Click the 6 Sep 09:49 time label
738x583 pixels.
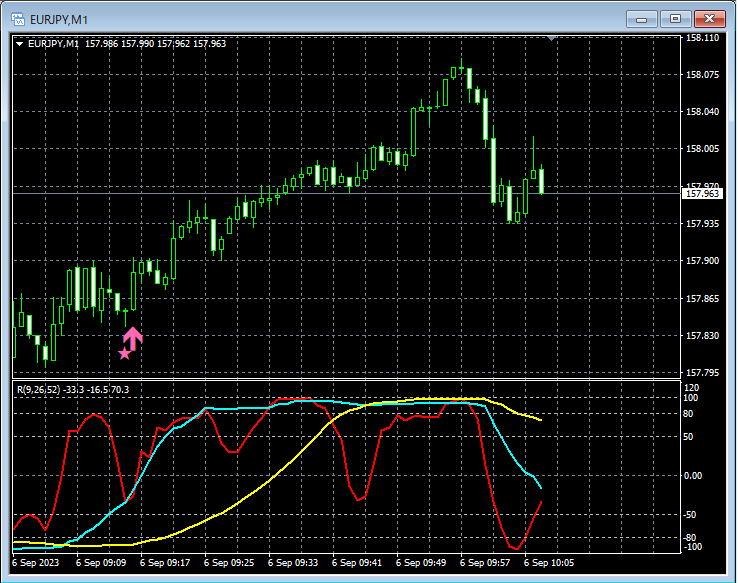coord(421,563)
